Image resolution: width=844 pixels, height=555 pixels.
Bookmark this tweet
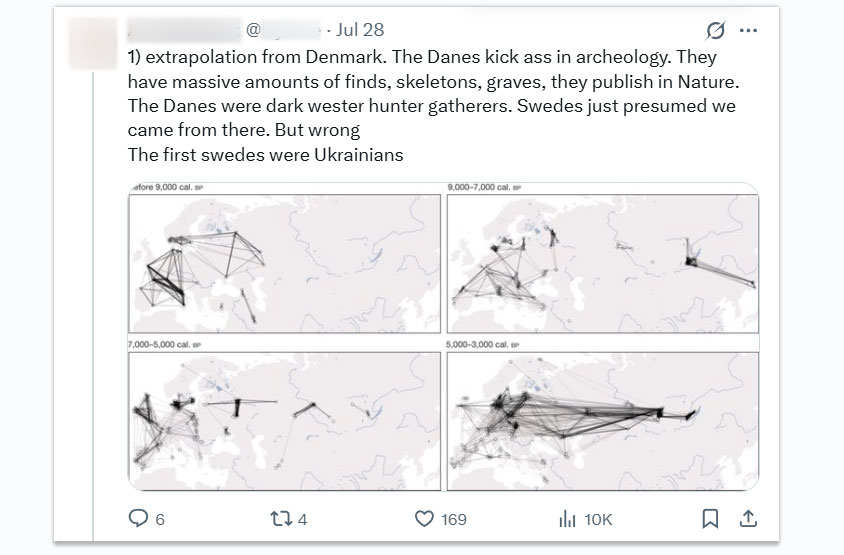[710, 519]
